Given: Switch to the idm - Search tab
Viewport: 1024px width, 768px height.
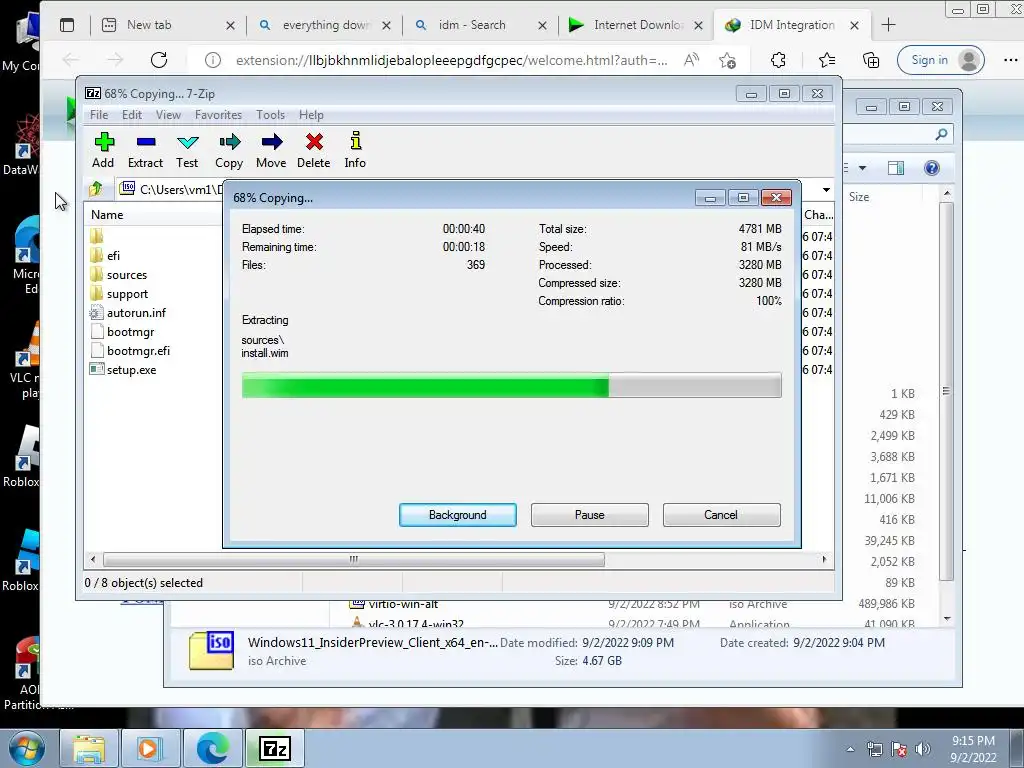Looking at the screenshot, I should pos(481,25).
